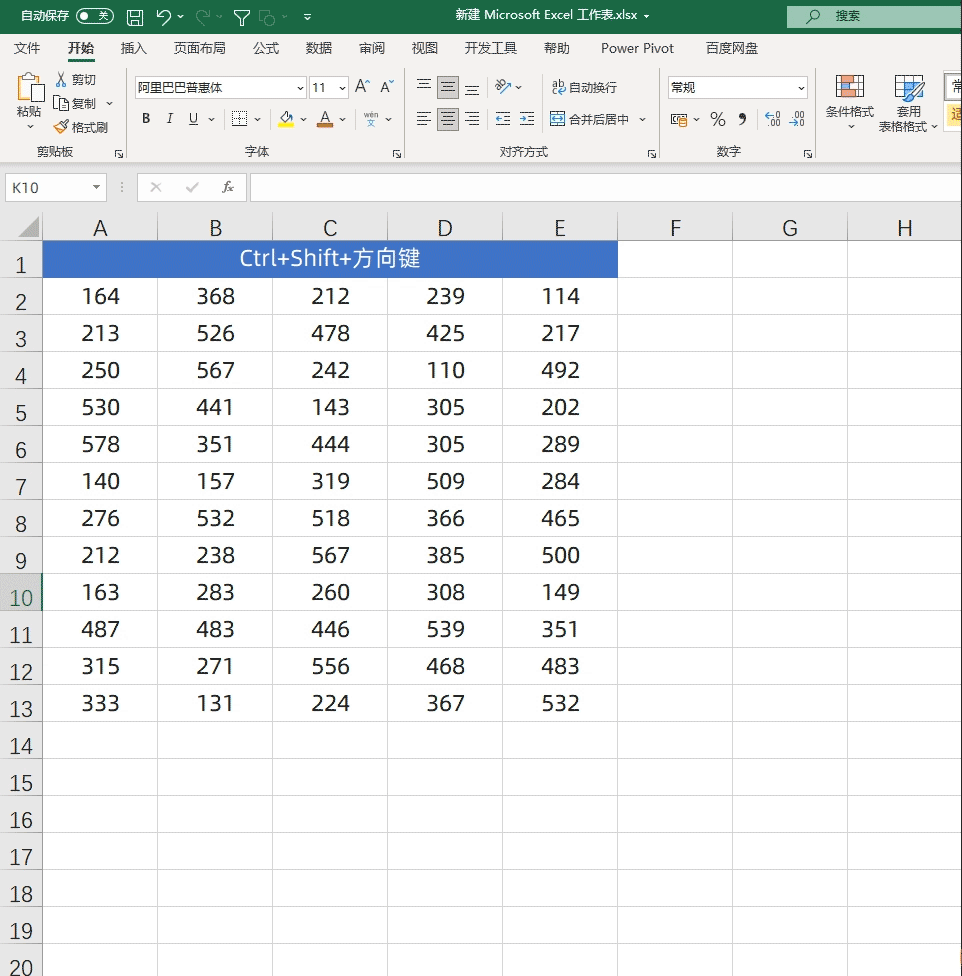The height and width of the screenshot is (976, 962).
Task: Open the number format dropdown 常规
Action: click(801, 88)
